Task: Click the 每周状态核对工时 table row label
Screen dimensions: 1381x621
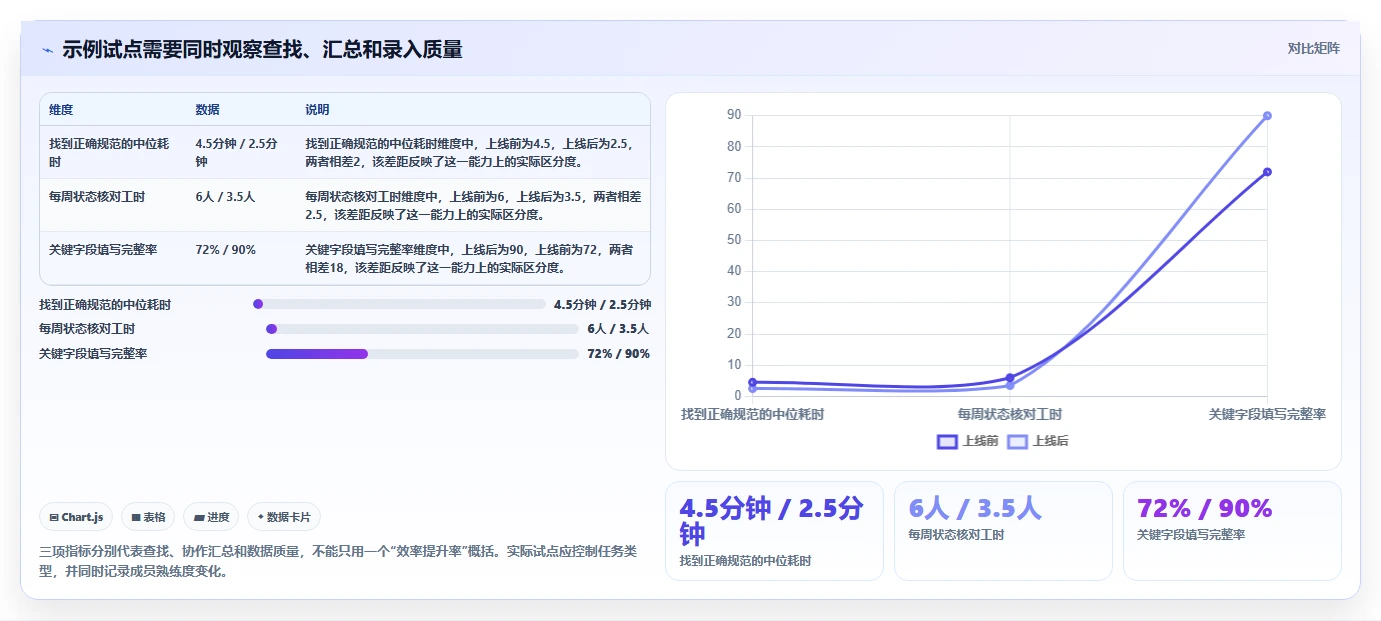Action: click(97, 197)
